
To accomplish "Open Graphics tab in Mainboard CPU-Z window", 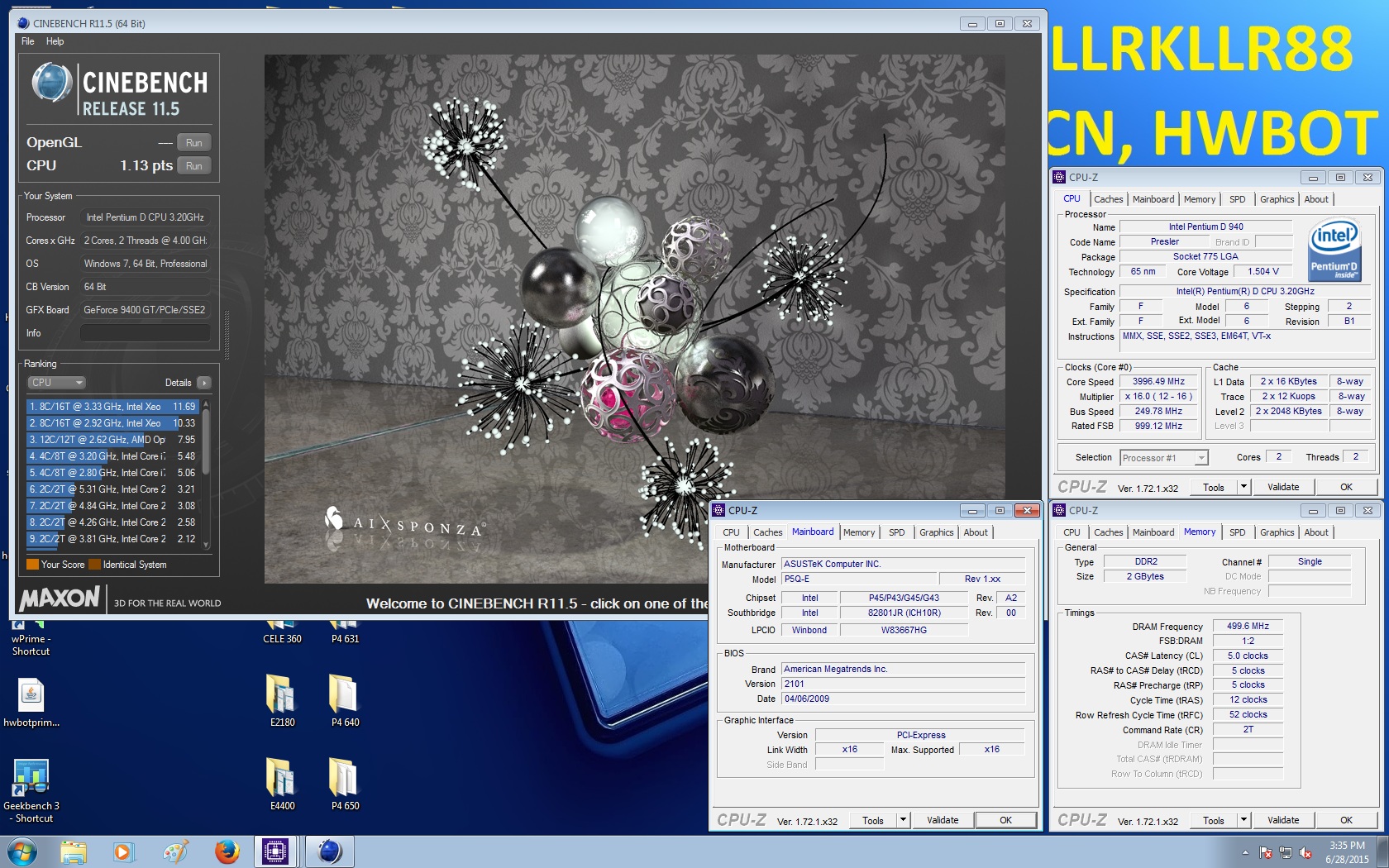I will (936, 532).
